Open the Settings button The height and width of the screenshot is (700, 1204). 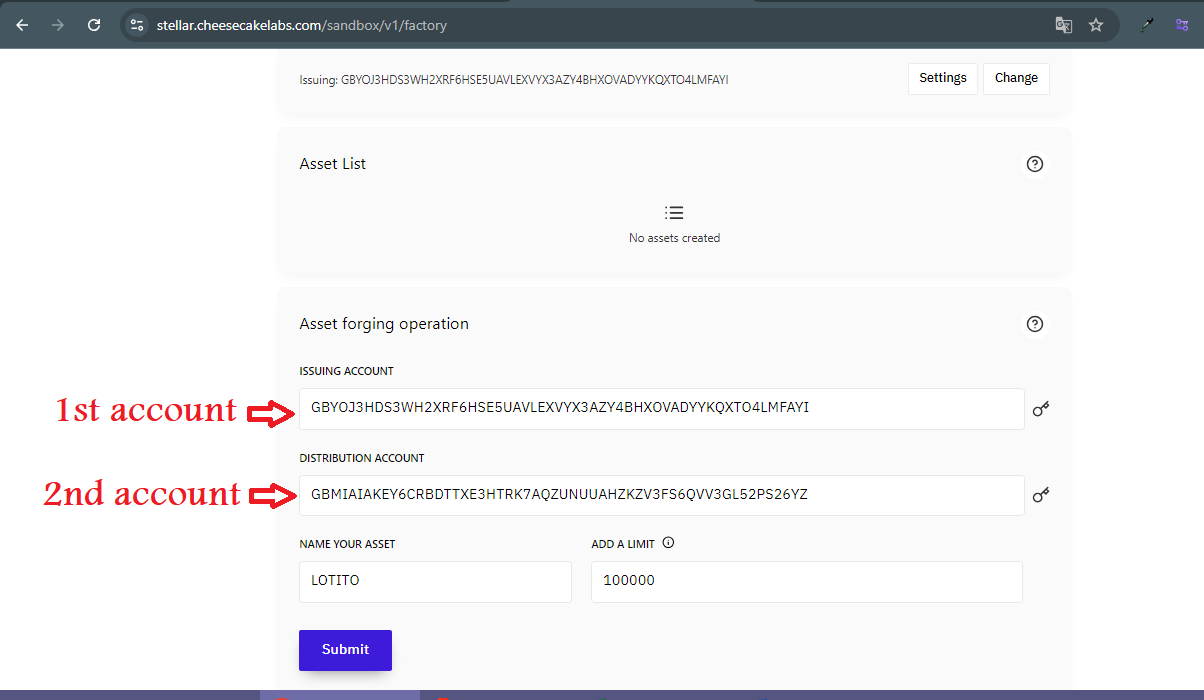[943, 78]
